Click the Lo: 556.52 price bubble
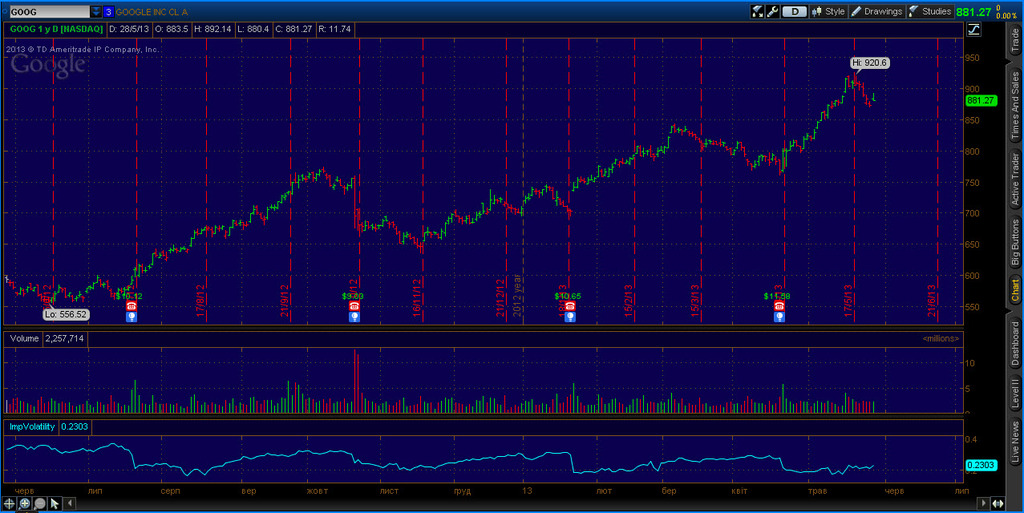 [x=65, y=315]
